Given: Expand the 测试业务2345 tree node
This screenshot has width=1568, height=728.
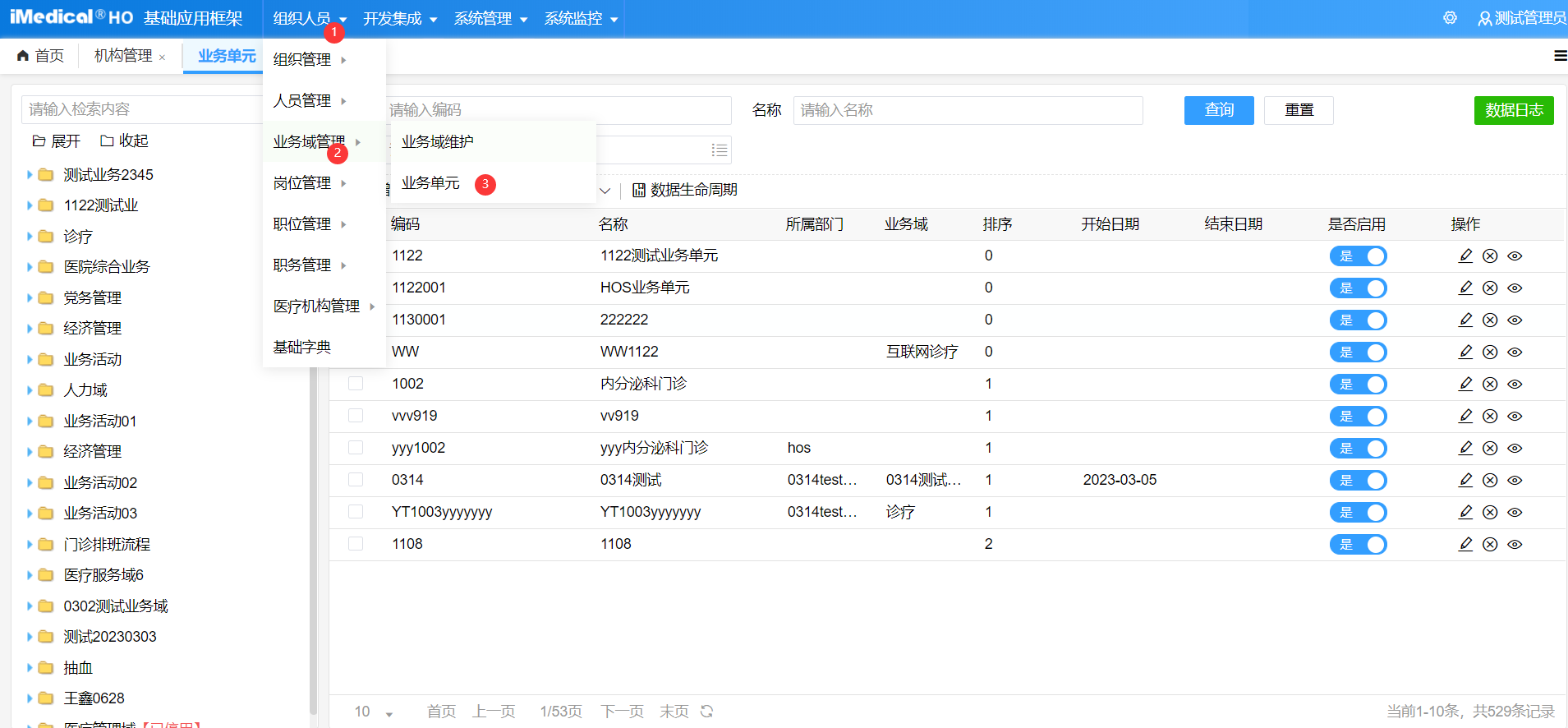Looking at the screenshot, I should 30,174.
